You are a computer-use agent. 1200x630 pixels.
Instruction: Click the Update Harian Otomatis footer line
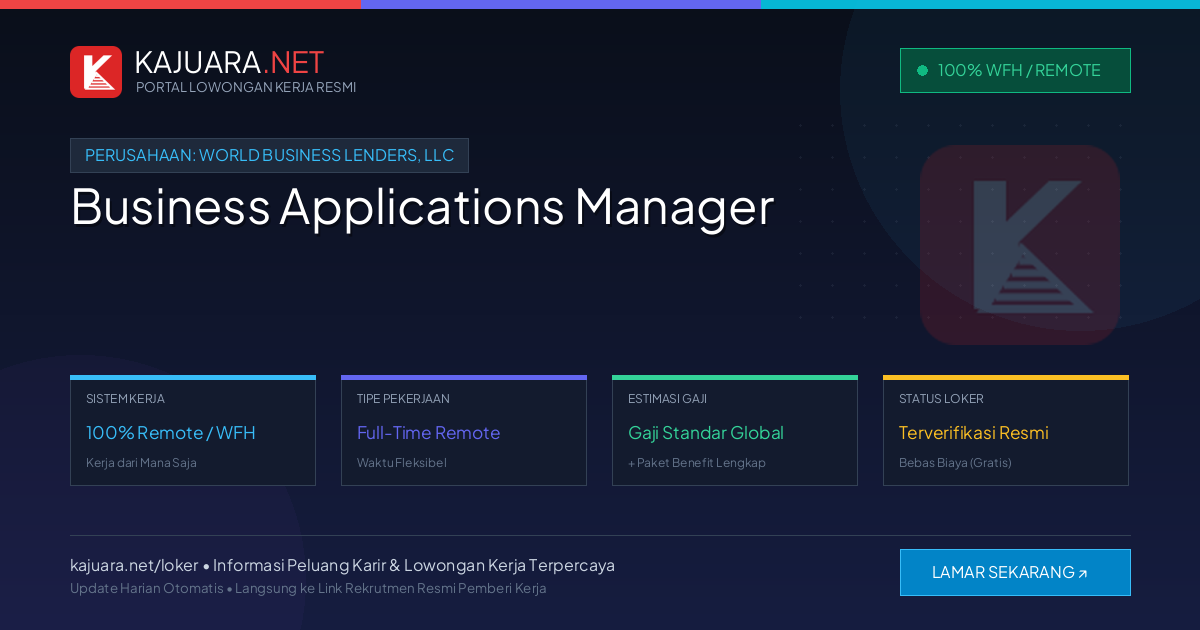tap(308, 588)
